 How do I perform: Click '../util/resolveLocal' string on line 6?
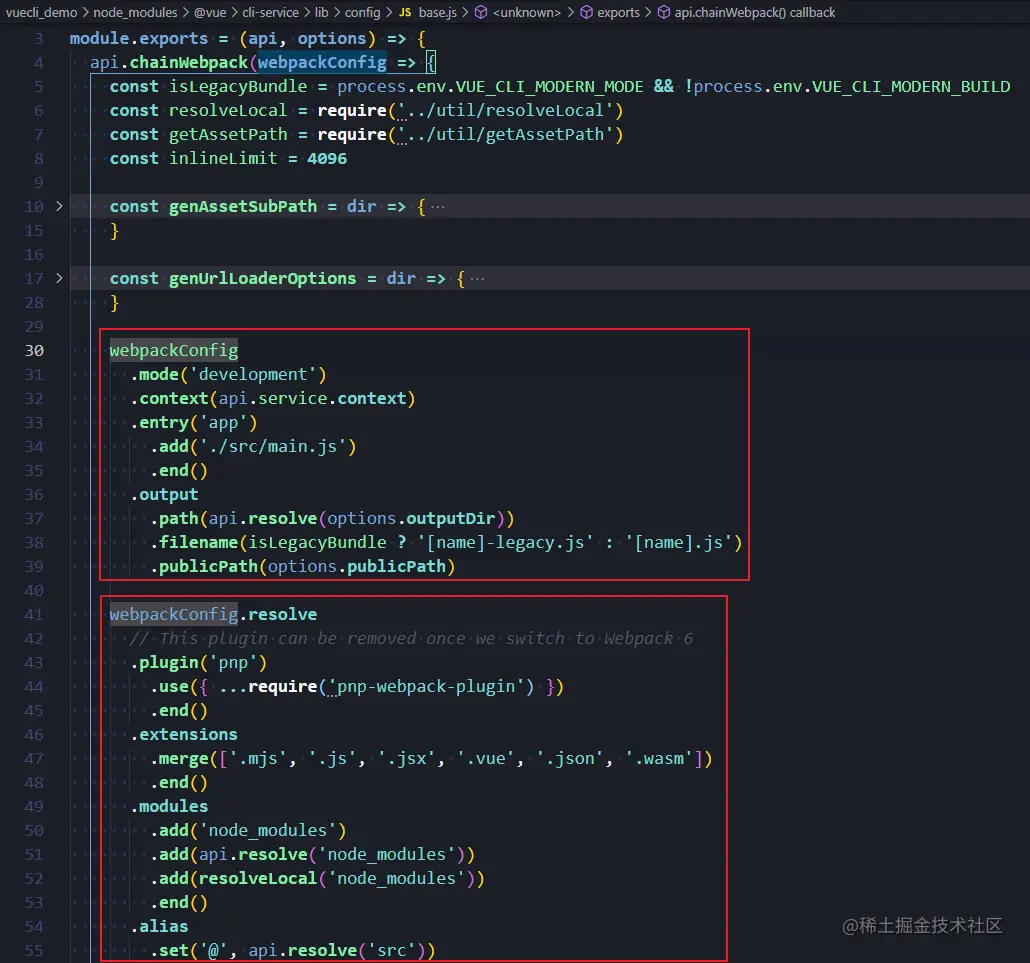(x=505, y=110)
